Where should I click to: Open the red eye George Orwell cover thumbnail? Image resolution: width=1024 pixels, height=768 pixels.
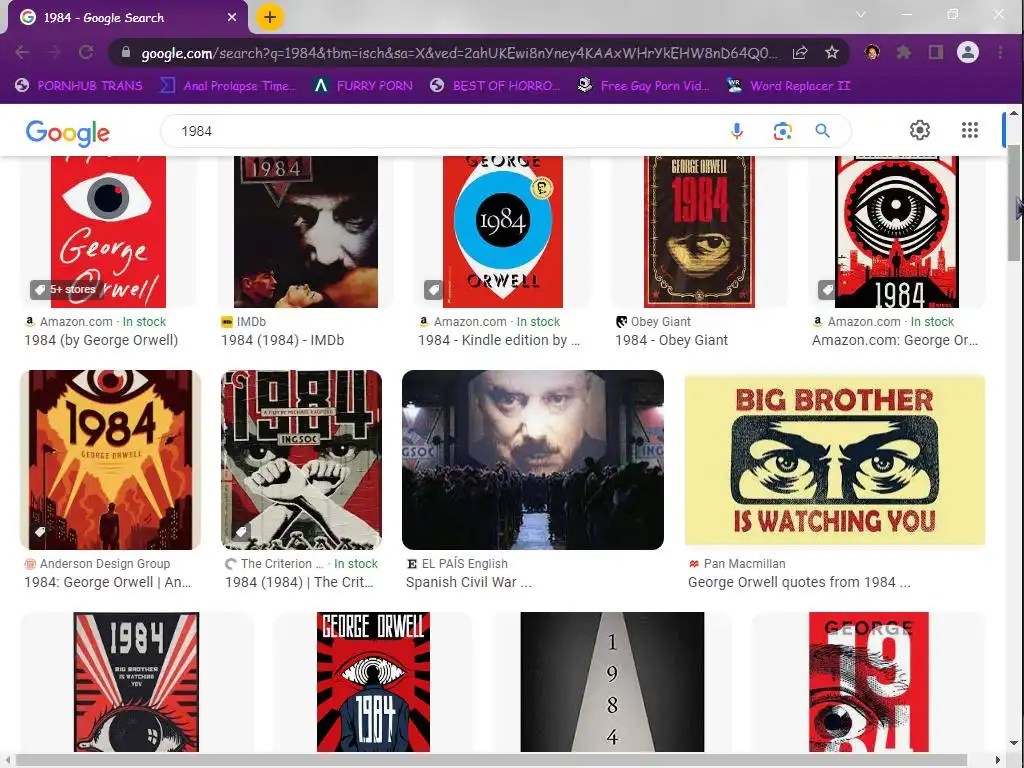[x=108, y=232]
